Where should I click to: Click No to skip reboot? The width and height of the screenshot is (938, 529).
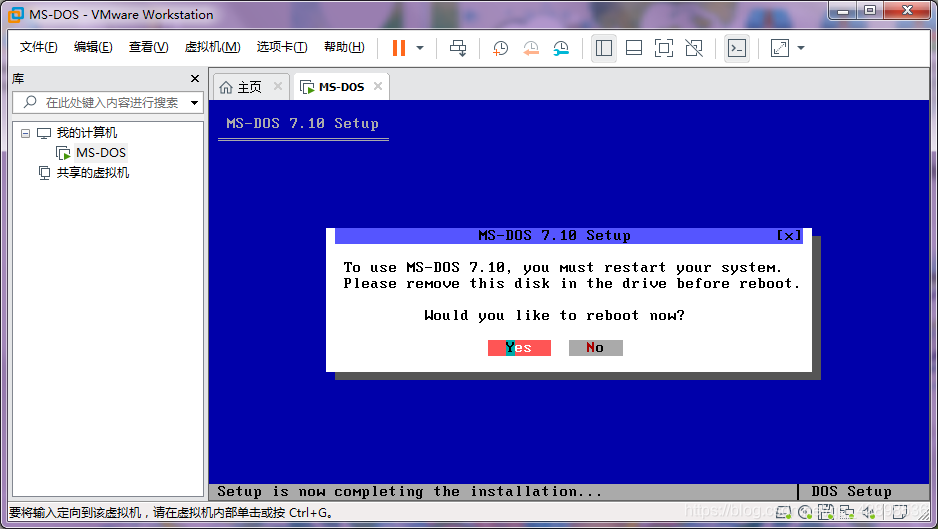pos(595,348)
